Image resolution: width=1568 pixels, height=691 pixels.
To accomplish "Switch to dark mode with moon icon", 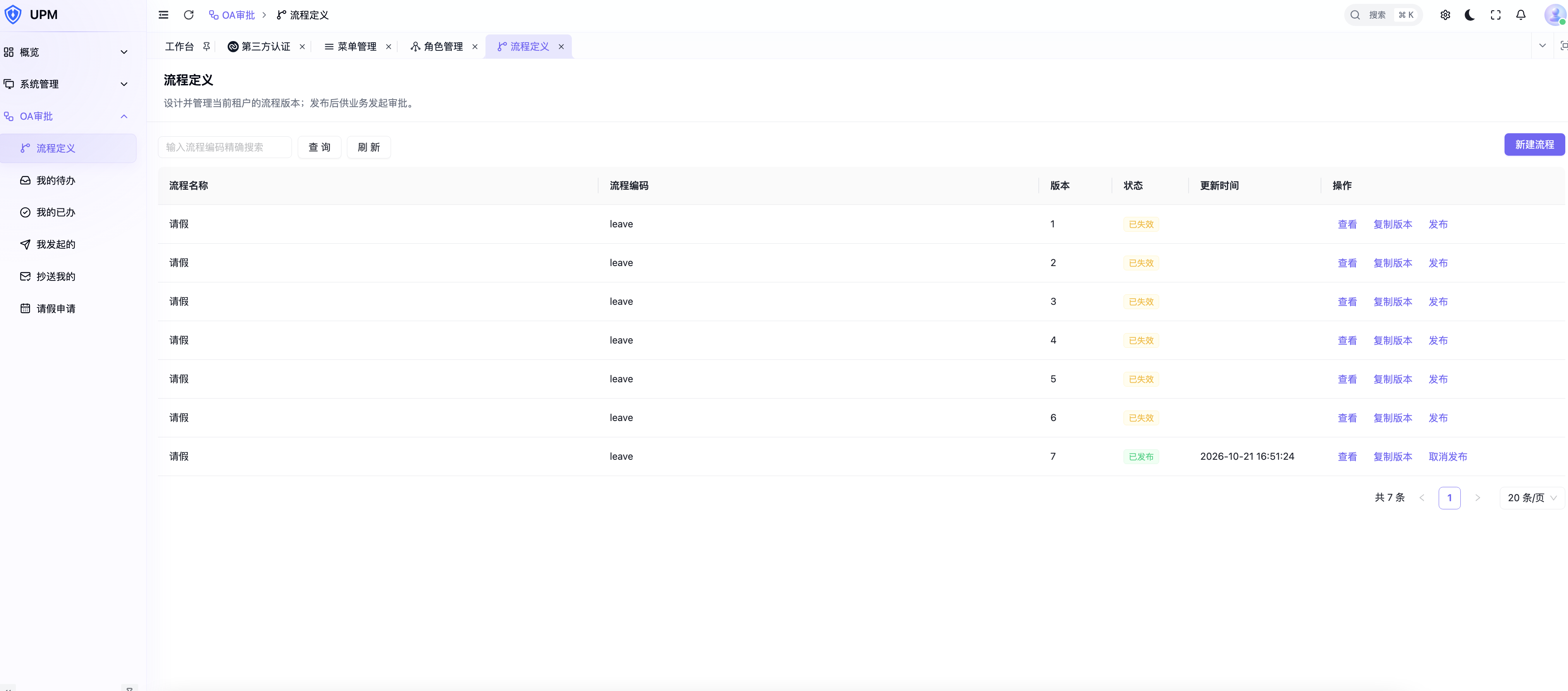I will tap(1470, 15).
